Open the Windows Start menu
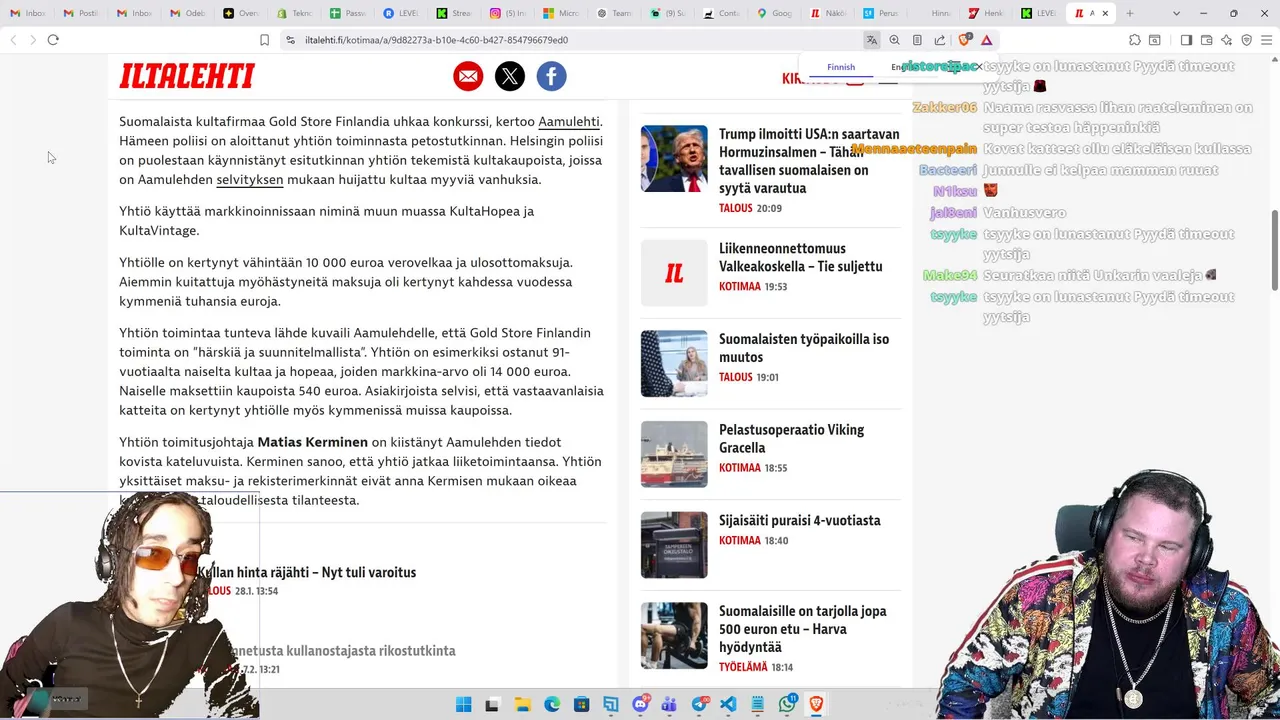 click(x=463, y=704)
